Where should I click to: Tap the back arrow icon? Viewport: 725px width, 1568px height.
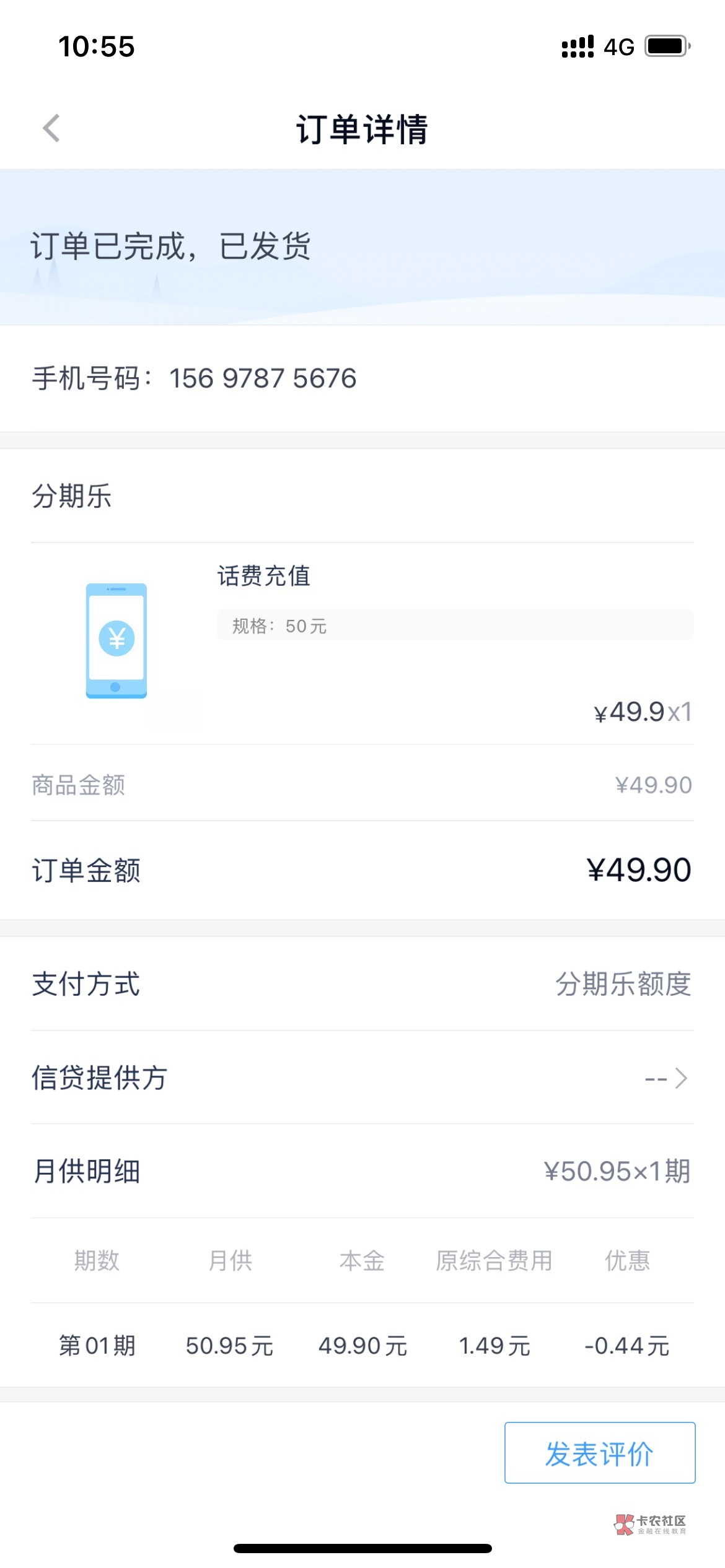51,128
